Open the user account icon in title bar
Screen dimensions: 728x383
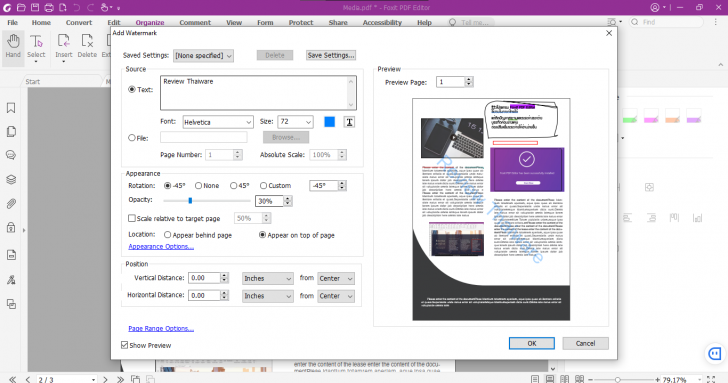pos(655,7)
